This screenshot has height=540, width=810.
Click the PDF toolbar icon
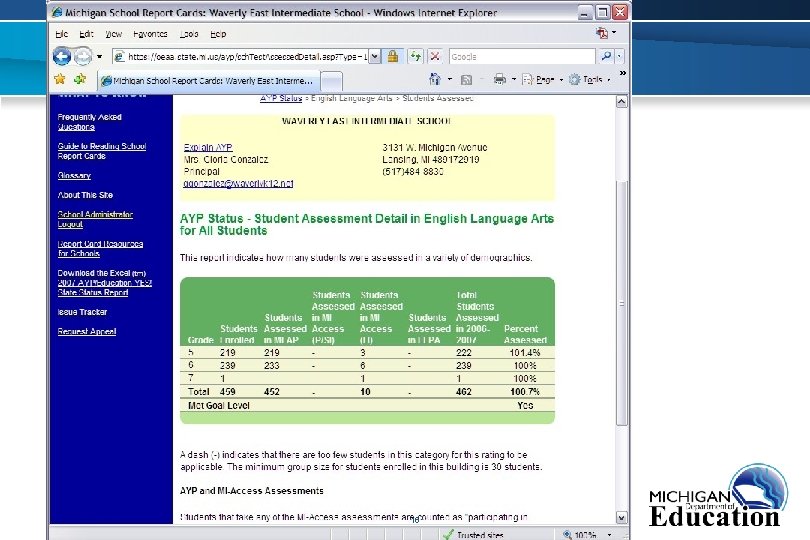(602, 33)
